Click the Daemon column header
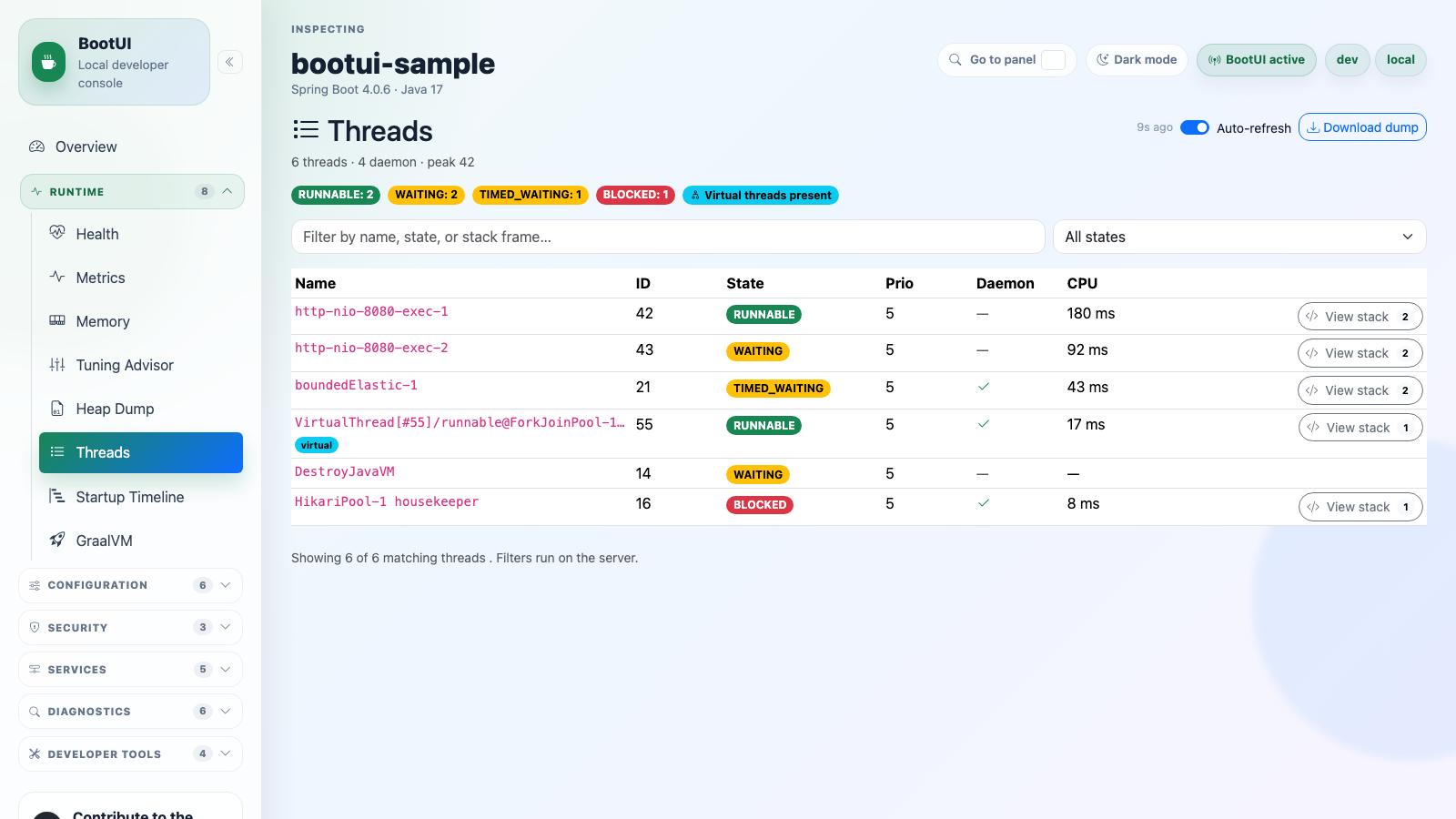This screenshot has width=1456, height=819. point(1006,283)
